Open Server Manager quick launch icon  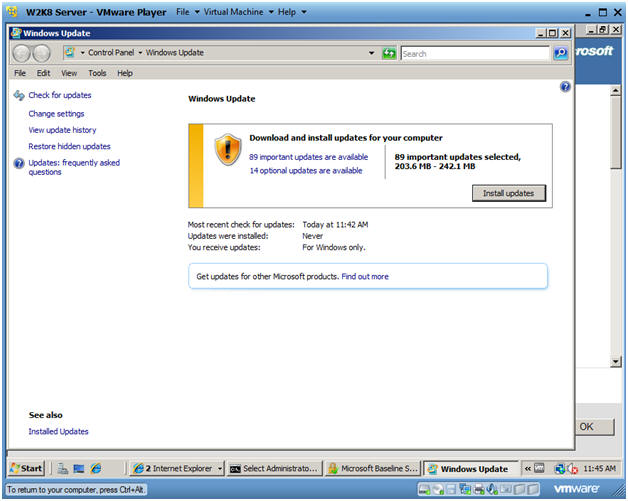tap(62, 468)
